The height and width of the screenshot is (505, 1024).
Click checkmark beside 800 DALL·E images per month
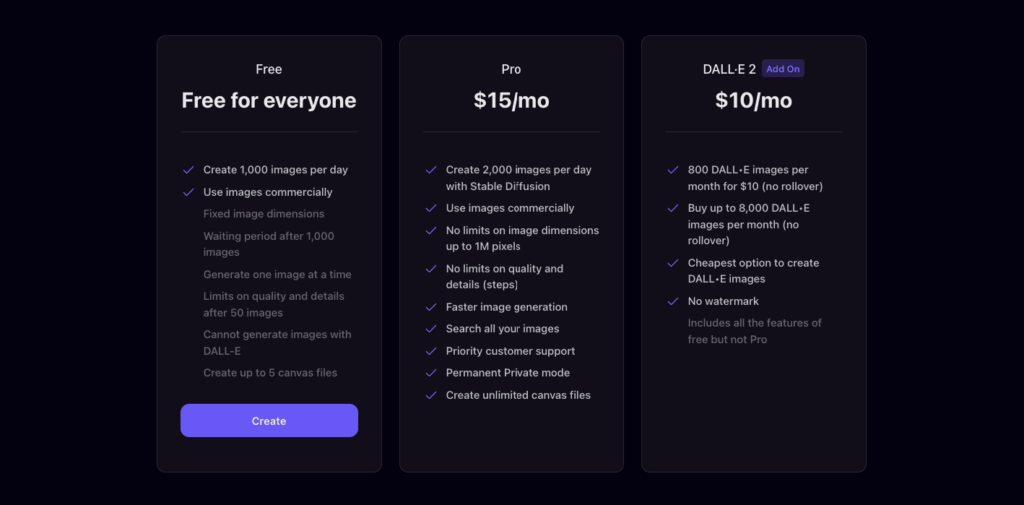point(673,170)
